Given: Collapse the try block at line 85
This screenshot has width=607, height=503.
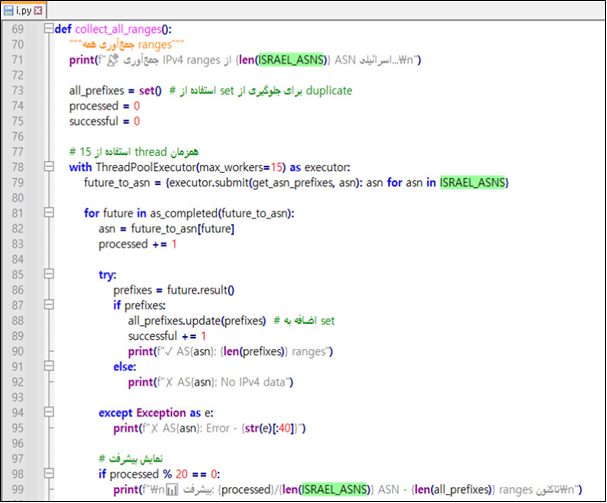Looking at the screenshot, I should [49, 274].
